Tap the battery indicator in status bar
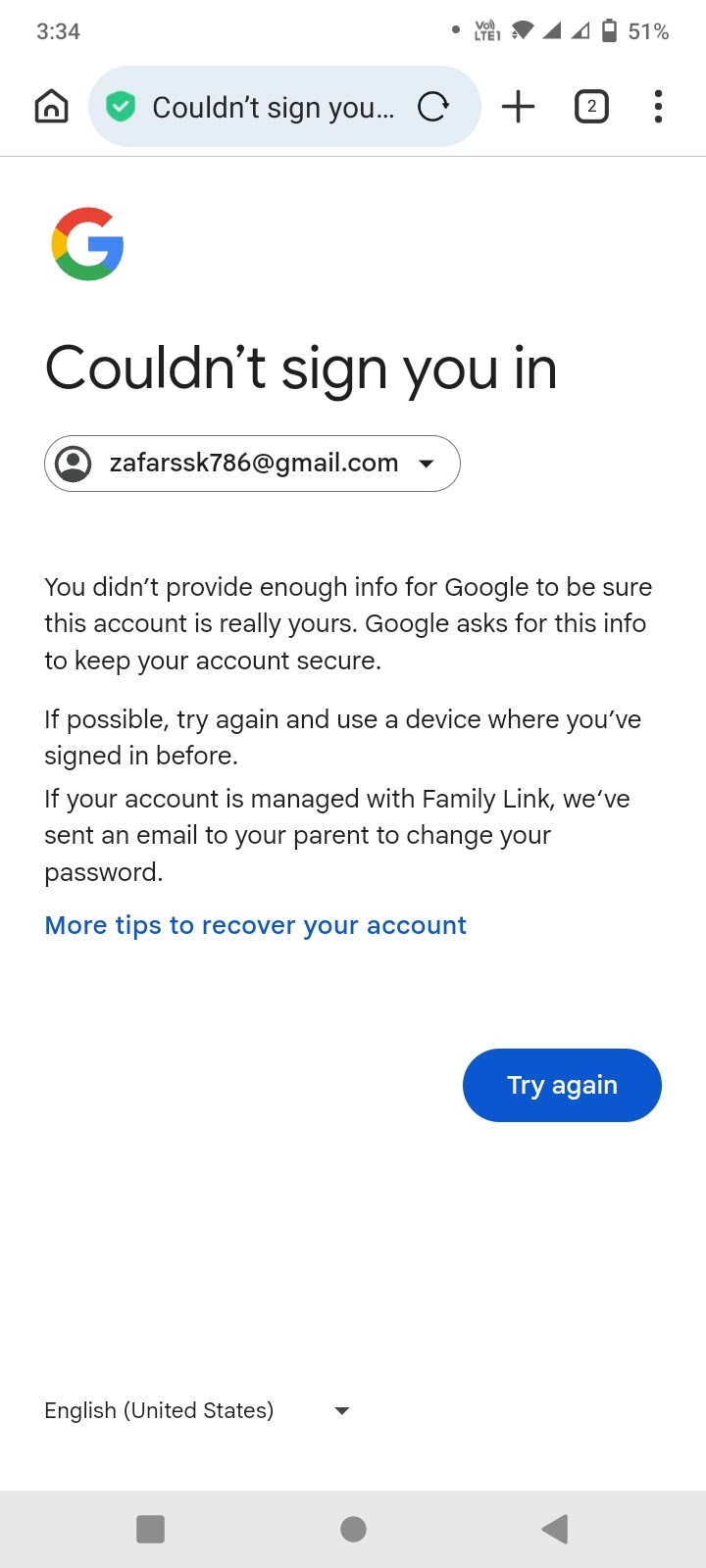Screen dimensions: 706x1568 [x=609, y=31]
